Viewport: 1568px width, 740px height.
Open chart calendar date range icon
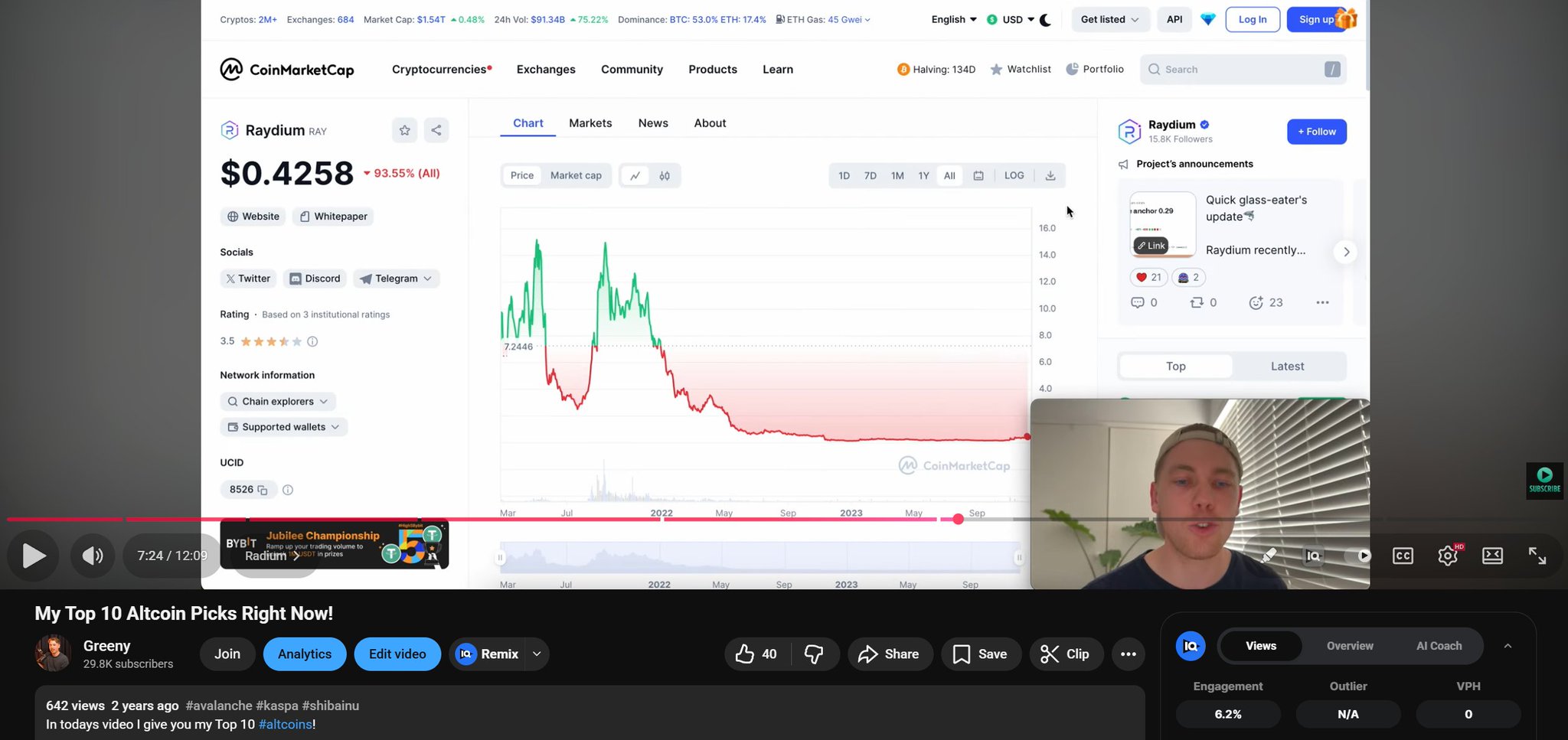[978, 175]
